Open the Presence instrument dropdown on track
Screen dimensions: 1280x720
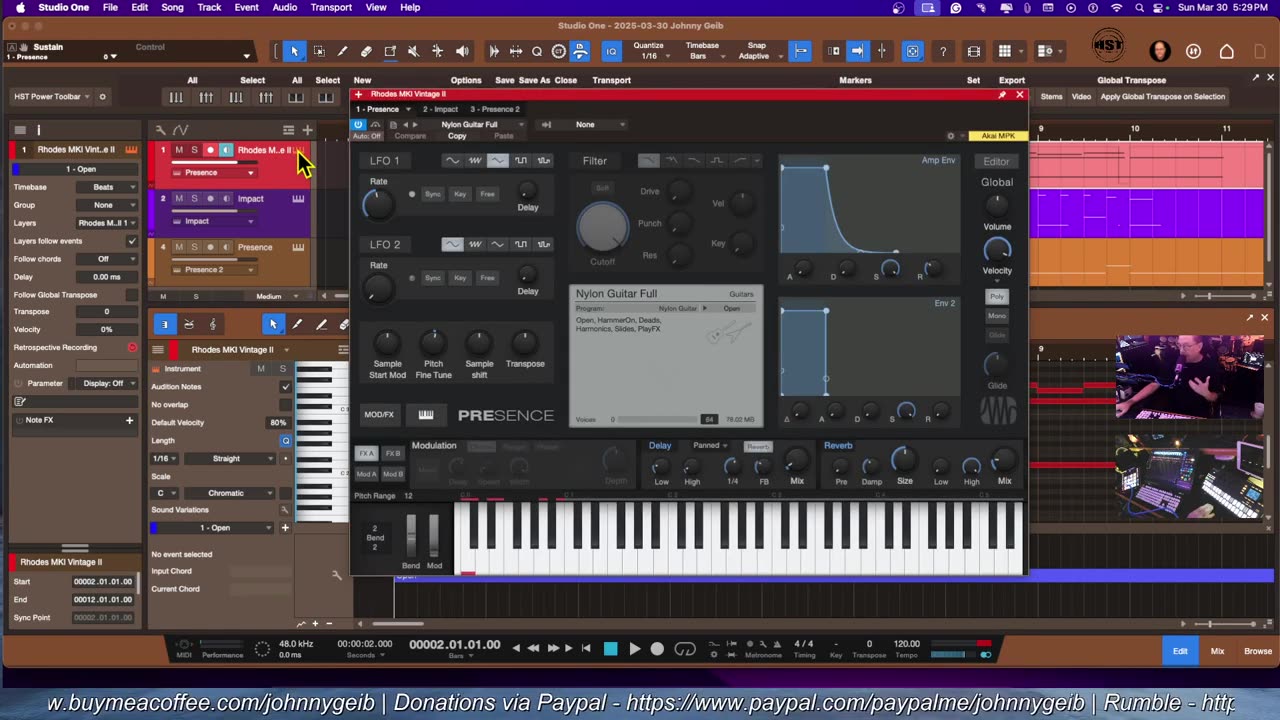coord(214,173)
